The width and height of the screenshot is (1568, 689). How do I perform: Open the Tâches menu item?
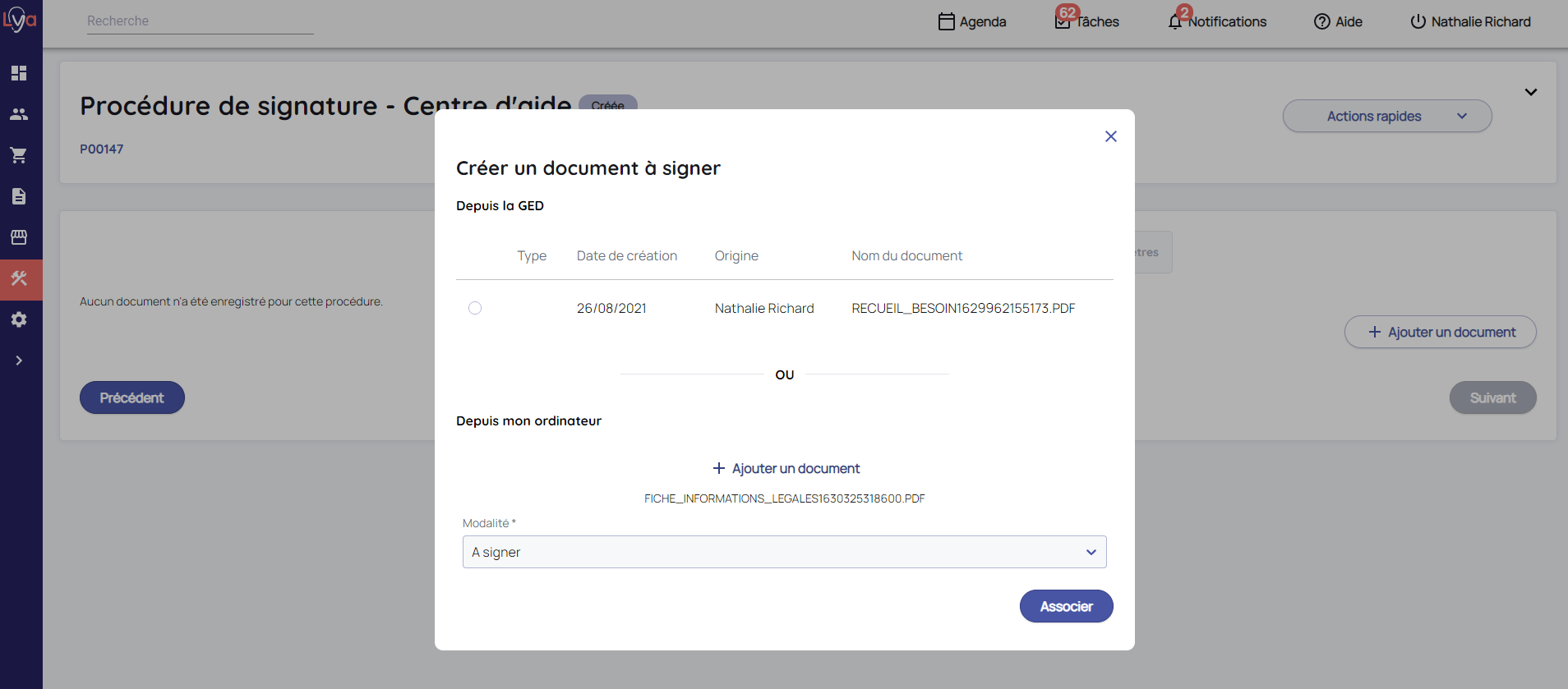pos(1087,21)
